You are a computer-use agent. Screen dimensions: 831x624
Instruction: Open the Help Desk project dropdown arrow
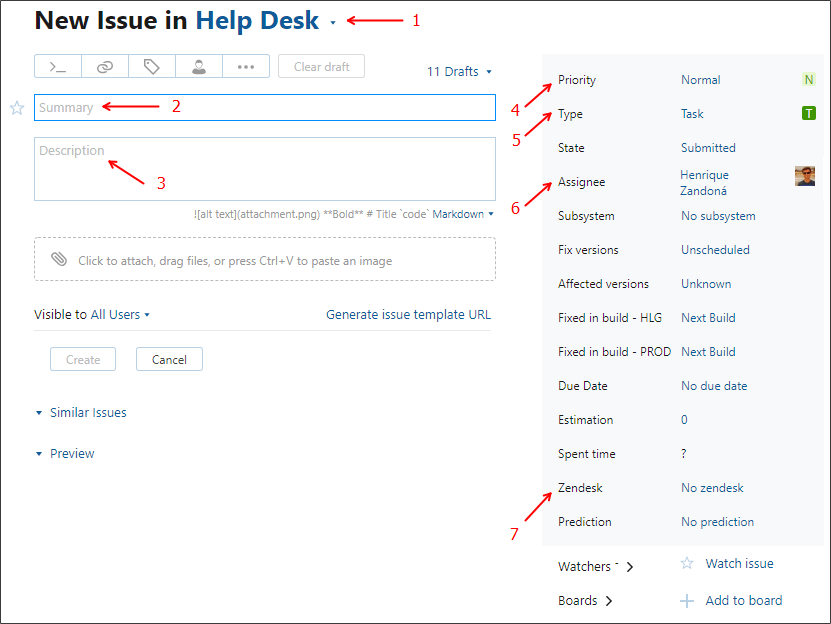[333, 23]
